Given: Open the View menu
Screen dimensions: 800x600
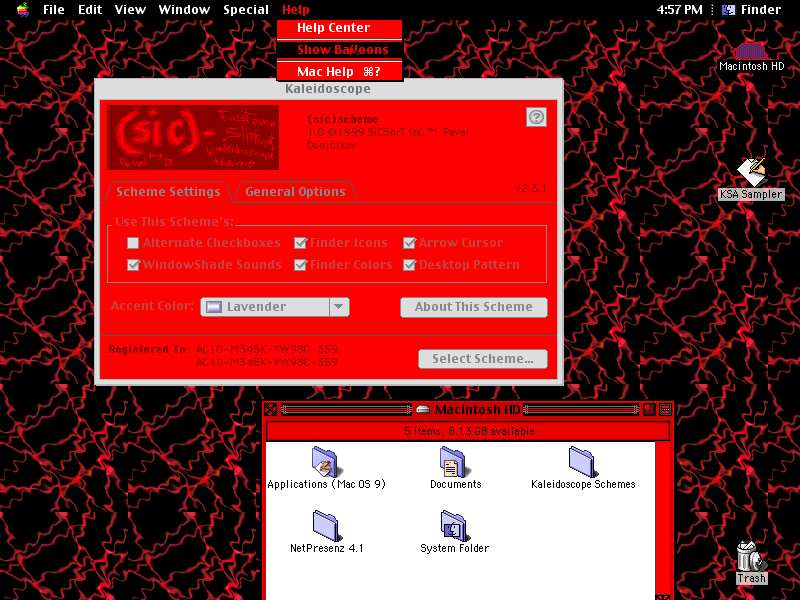Looking at the screenshot, I should coord(130,10).
